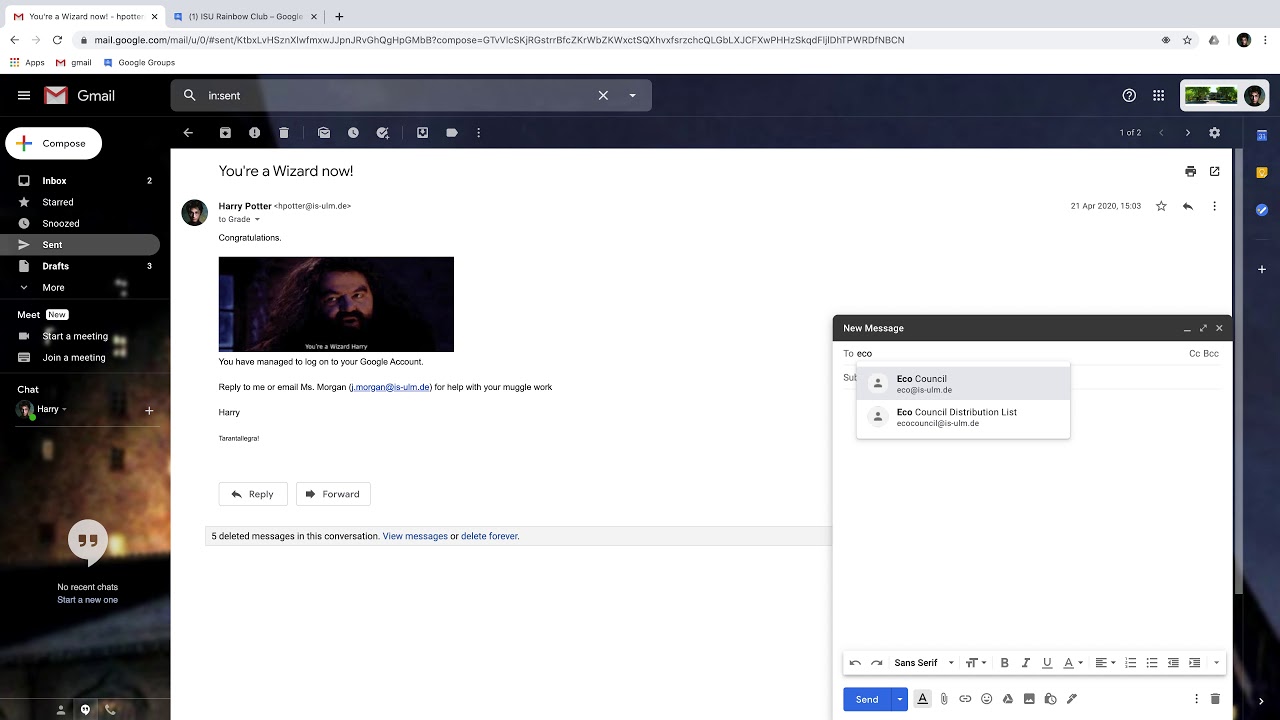Report conversation as spam
The height and width of the screenshot is (720, 1280).
[x=254, y=132]
